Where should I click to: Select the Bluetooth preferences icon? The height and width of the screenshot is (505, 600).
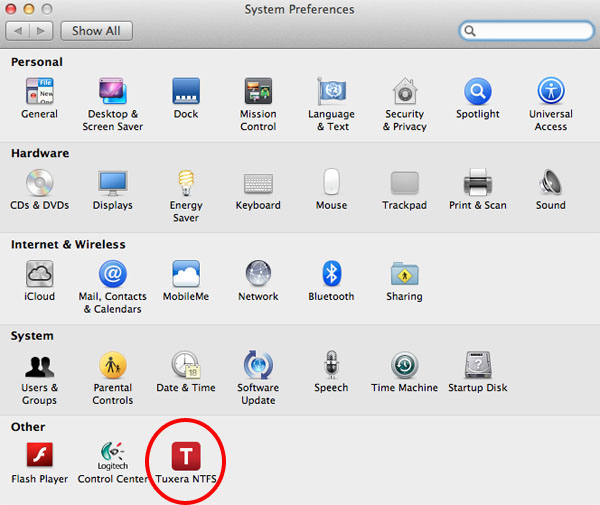pos(331,274)
